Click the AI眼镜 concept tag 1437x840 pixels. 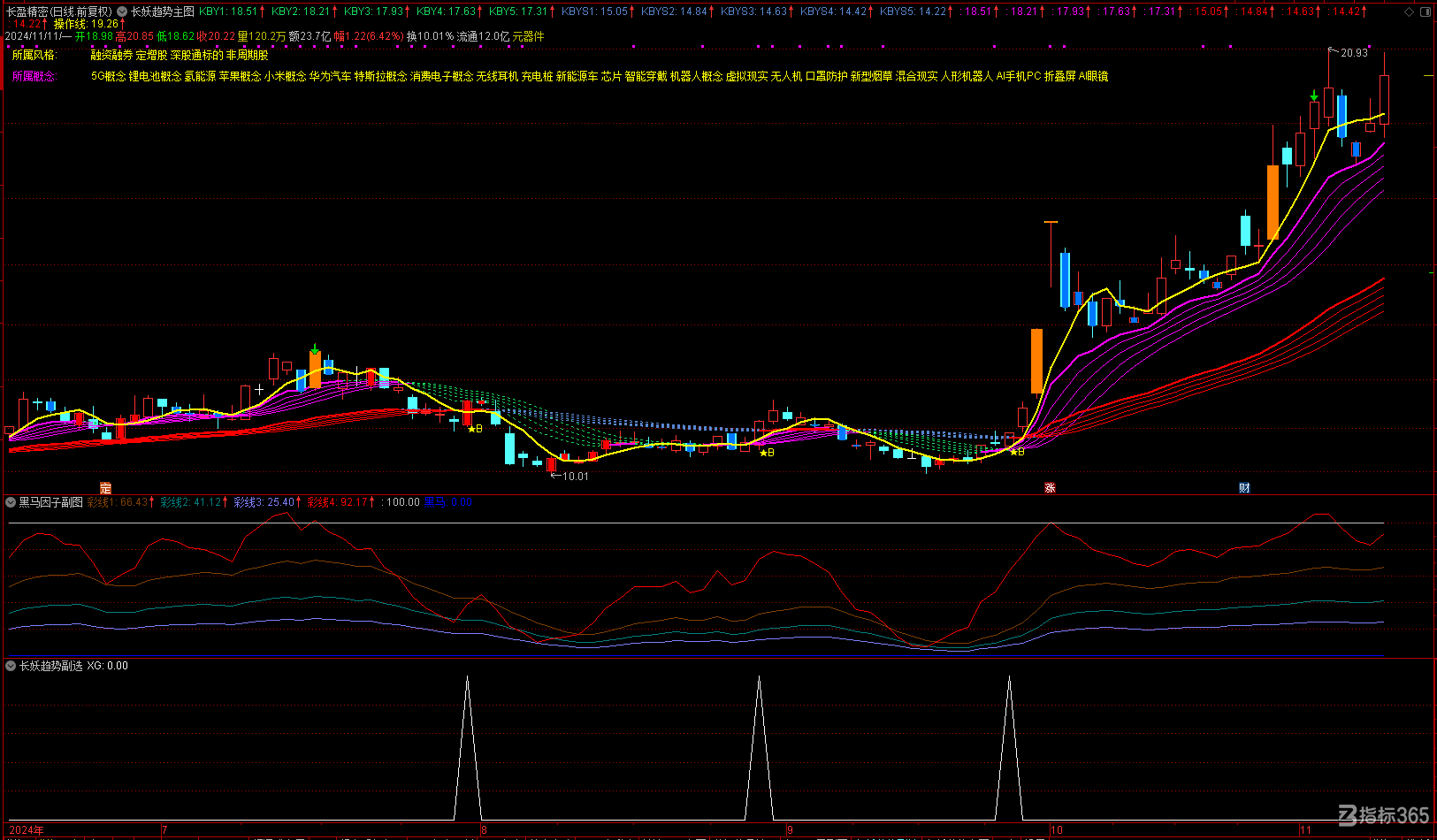1093,76
